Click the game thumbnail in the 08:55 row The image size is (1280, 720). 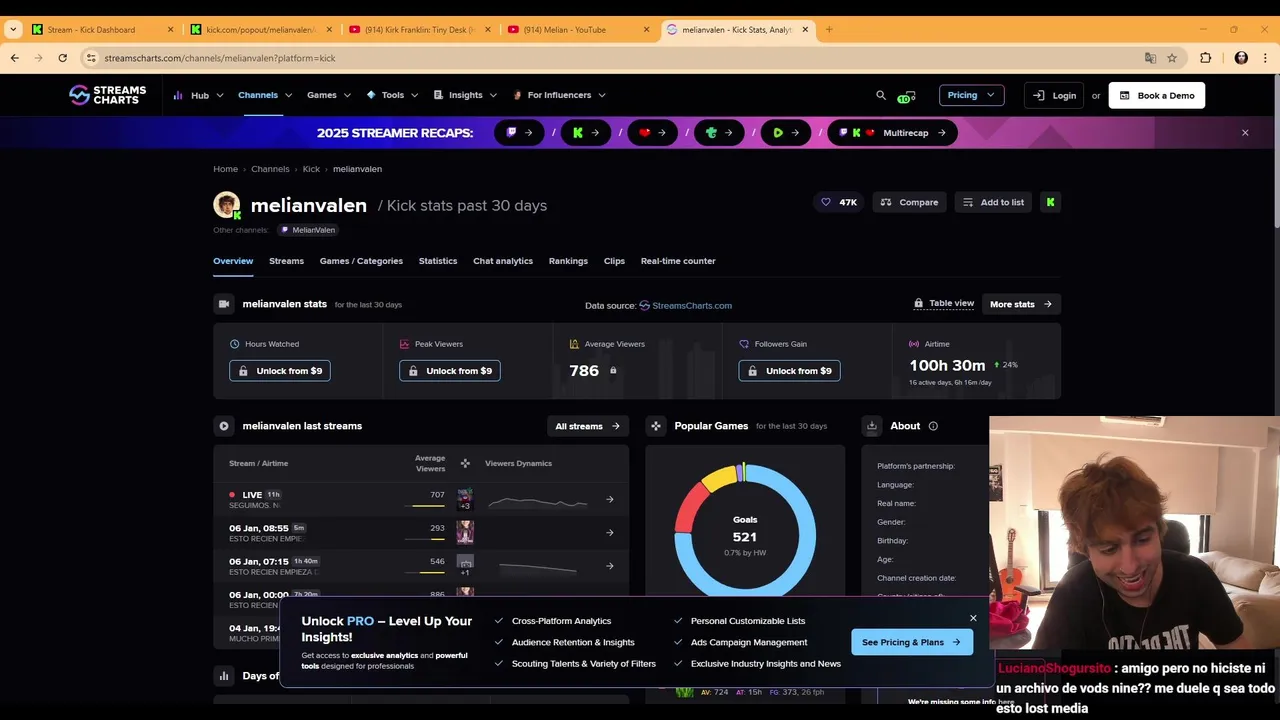coord(465,532)
